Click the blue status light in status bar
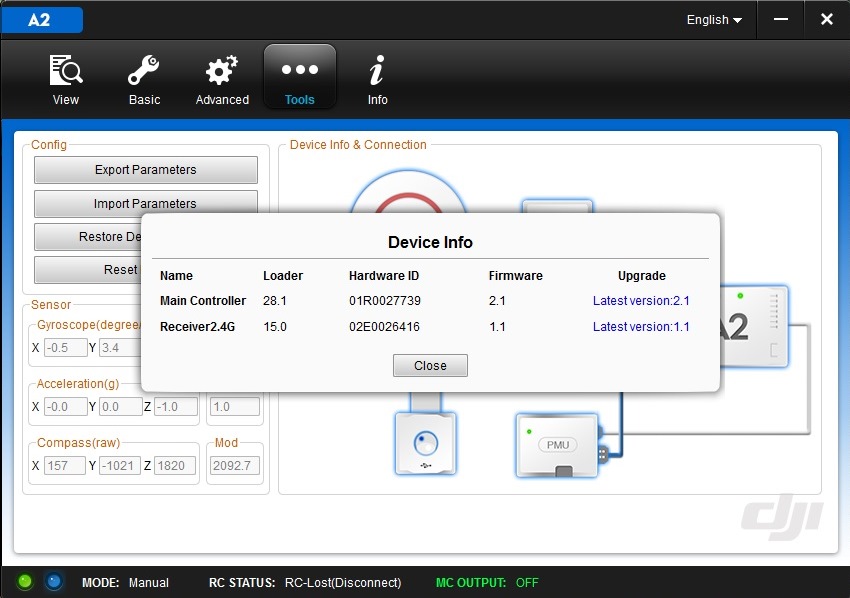The width and height of the screenshot is (850, 598). [x=54, y=582]
